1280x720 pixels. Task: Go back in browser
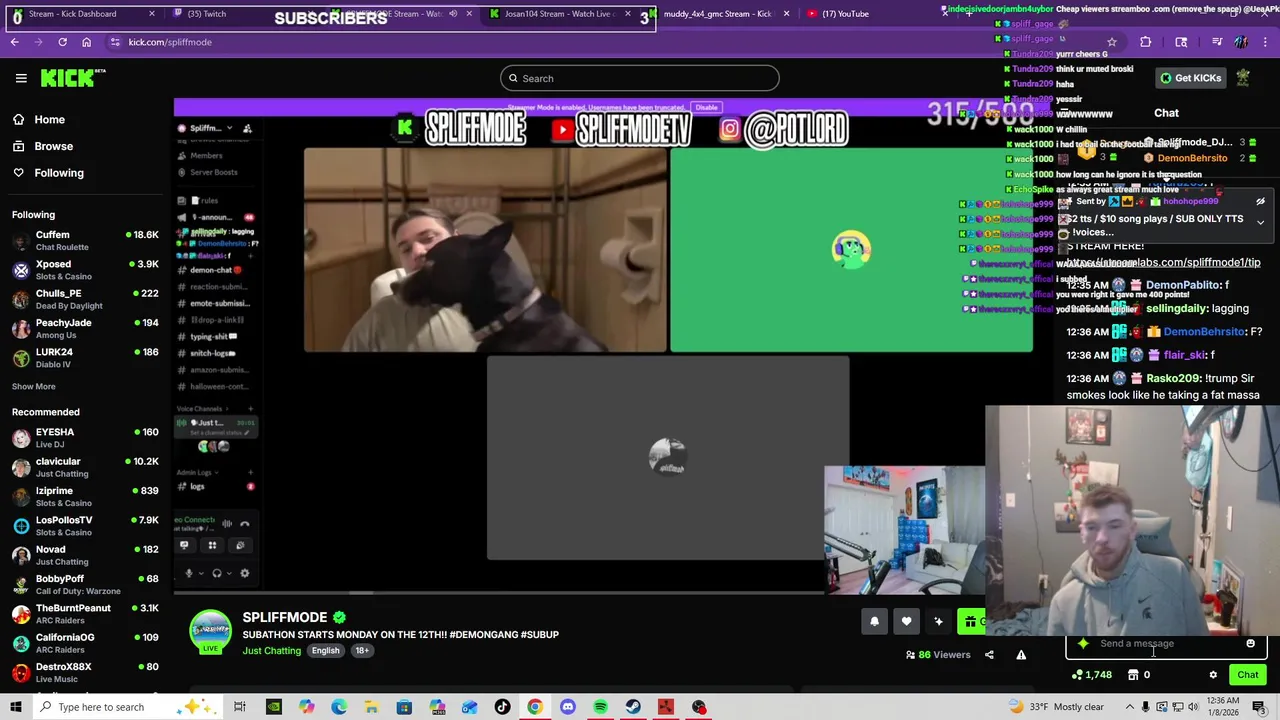[x=14, y=42]
